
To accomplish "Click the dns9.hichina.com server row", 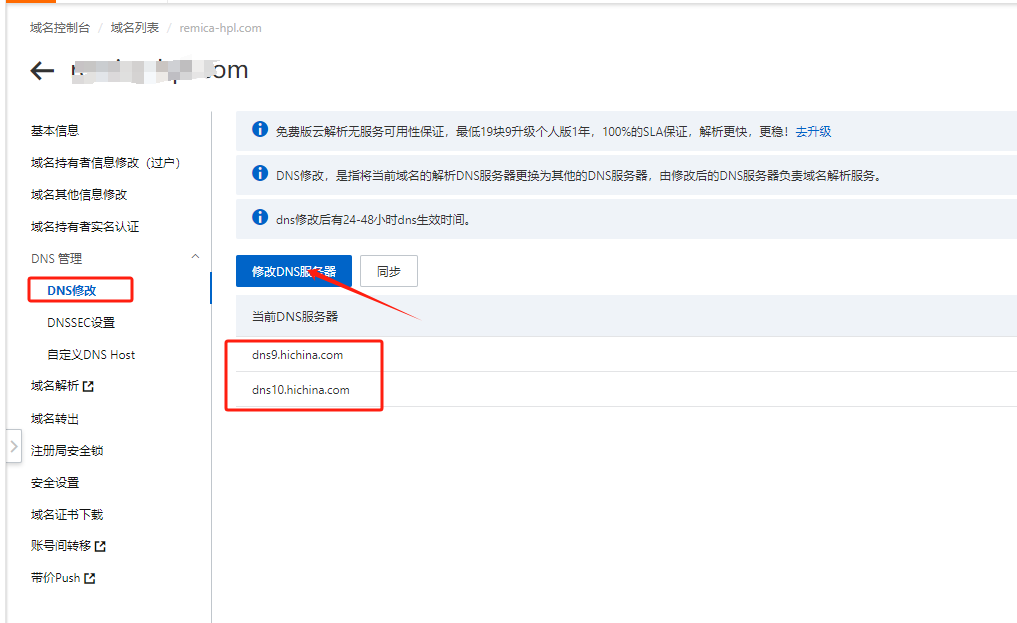I will point(298,355).
